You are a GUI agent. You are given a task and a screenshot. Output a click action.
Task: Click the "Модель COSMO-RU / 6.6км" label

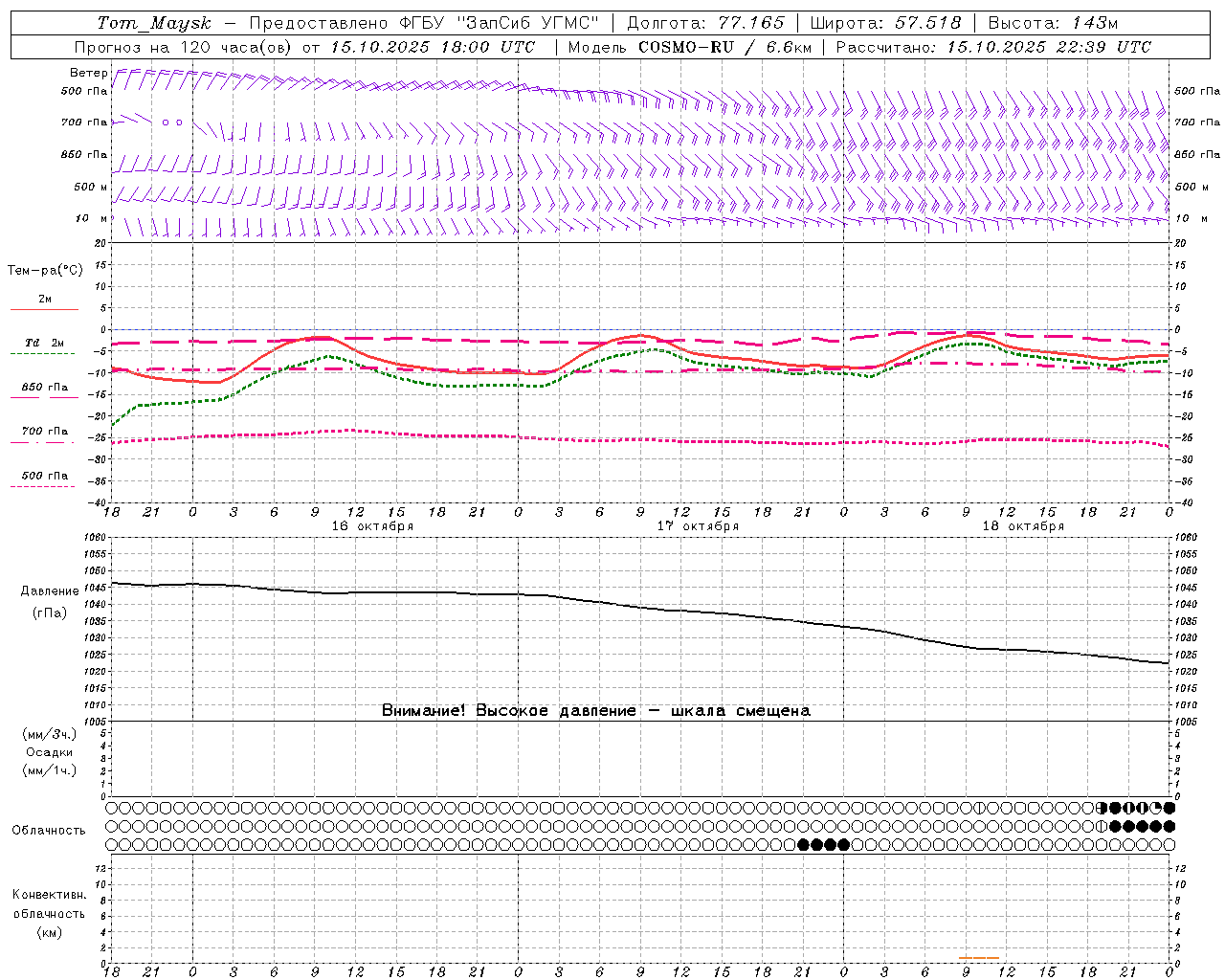click(x=689, y=47)
